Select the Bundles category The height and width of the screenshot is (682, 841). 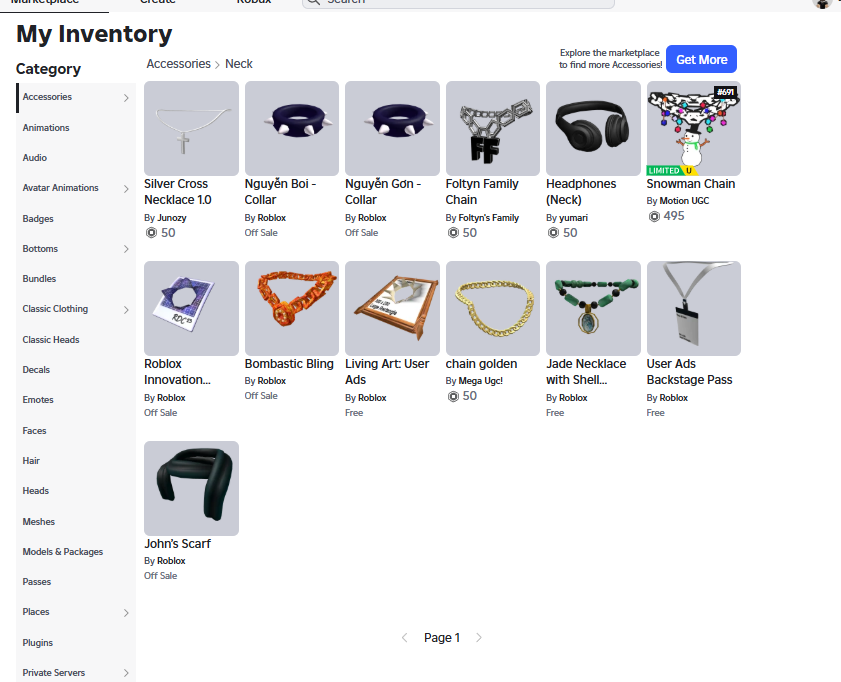pos(39,279)
